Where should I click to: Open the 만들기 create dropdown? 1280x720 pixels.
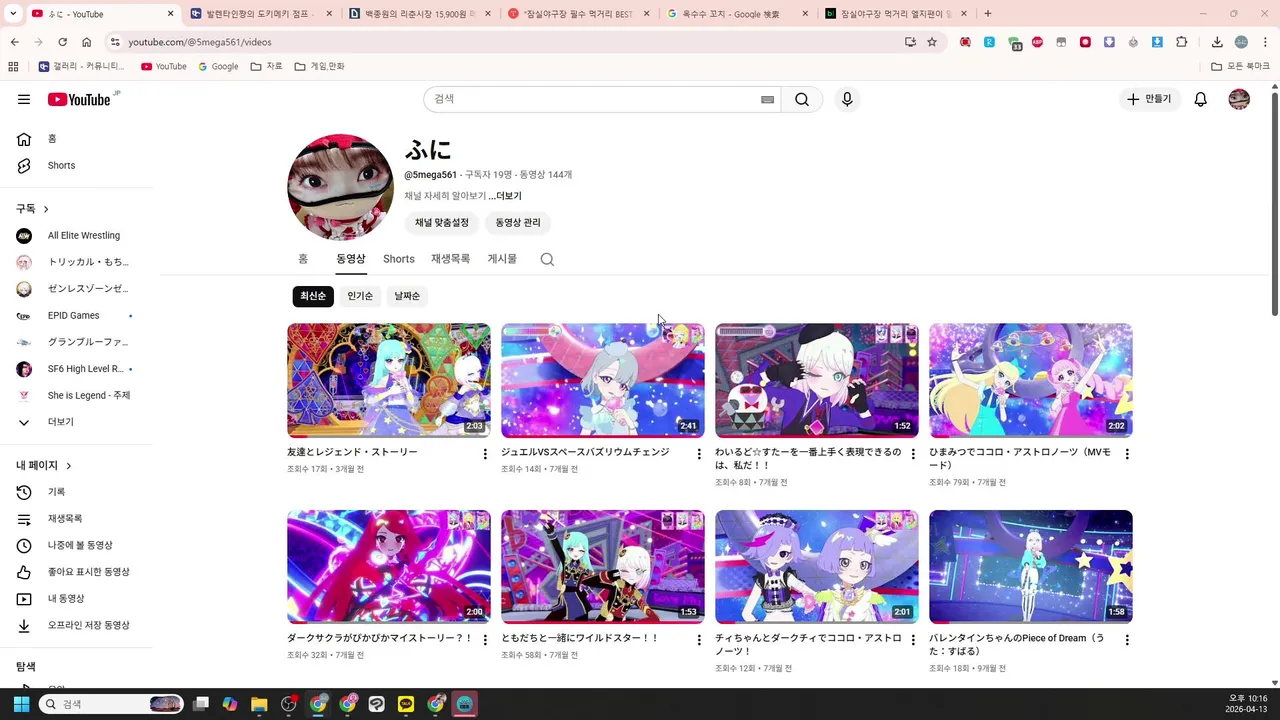(x=1149, y=99)
